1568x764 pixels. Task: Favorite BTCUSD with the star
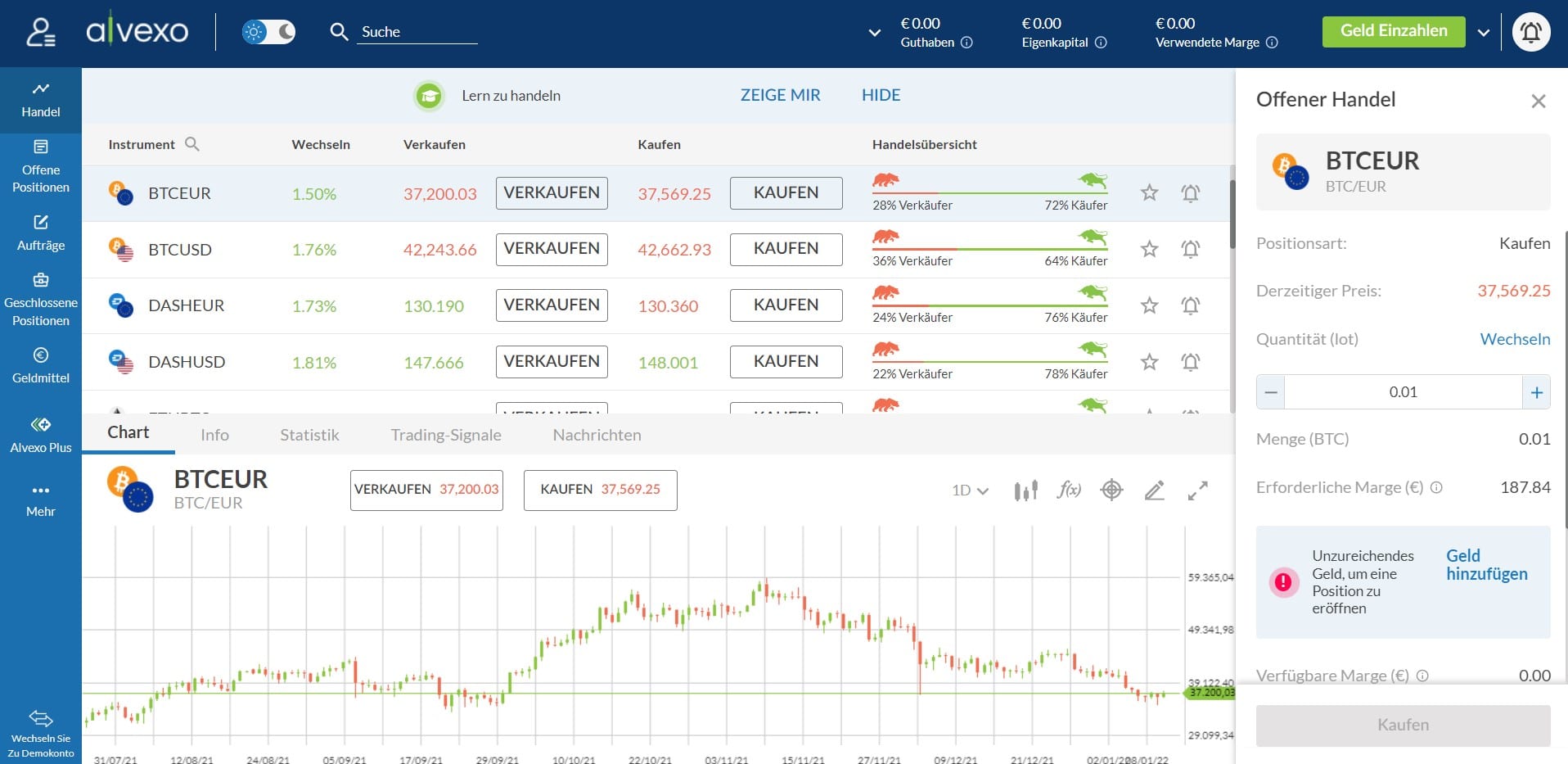(1149, 249)
